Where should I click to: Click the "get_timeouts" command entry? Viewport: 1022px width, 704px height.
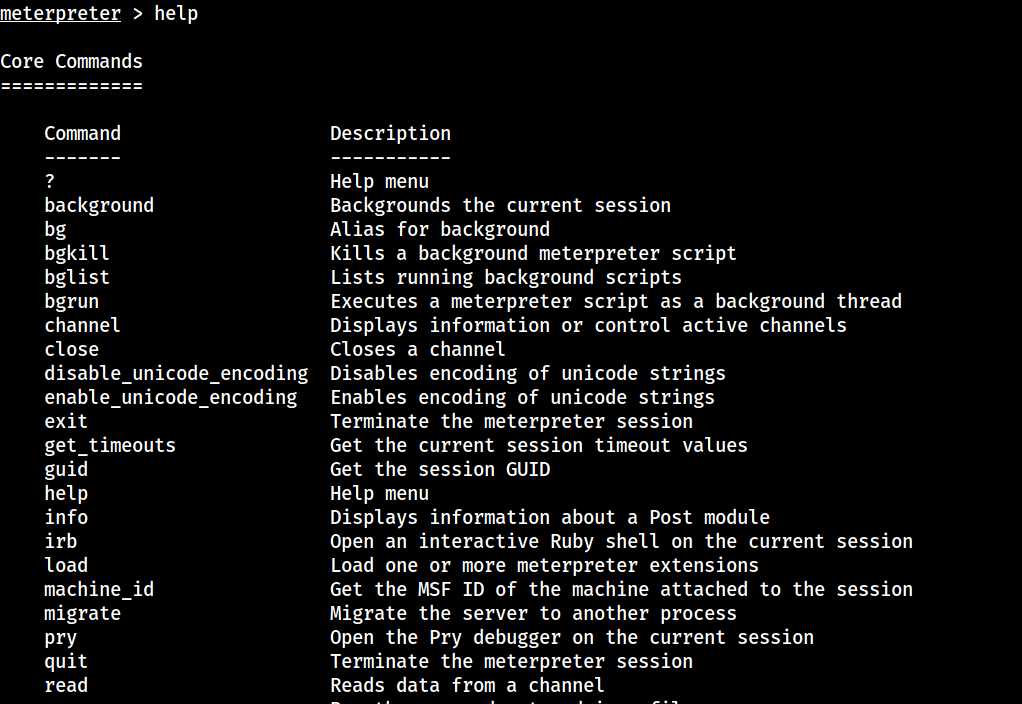[110, 446]
